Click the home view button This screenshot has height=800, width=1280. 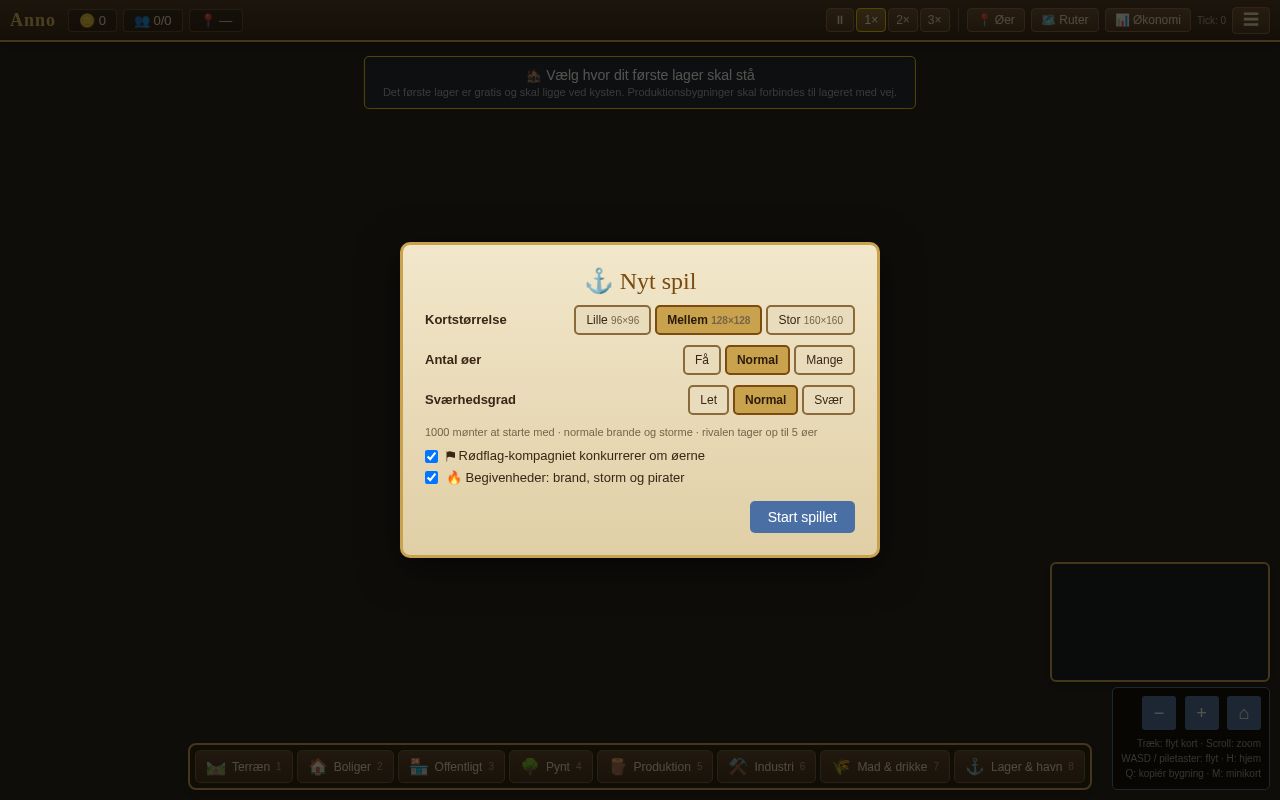[1244, 713]
